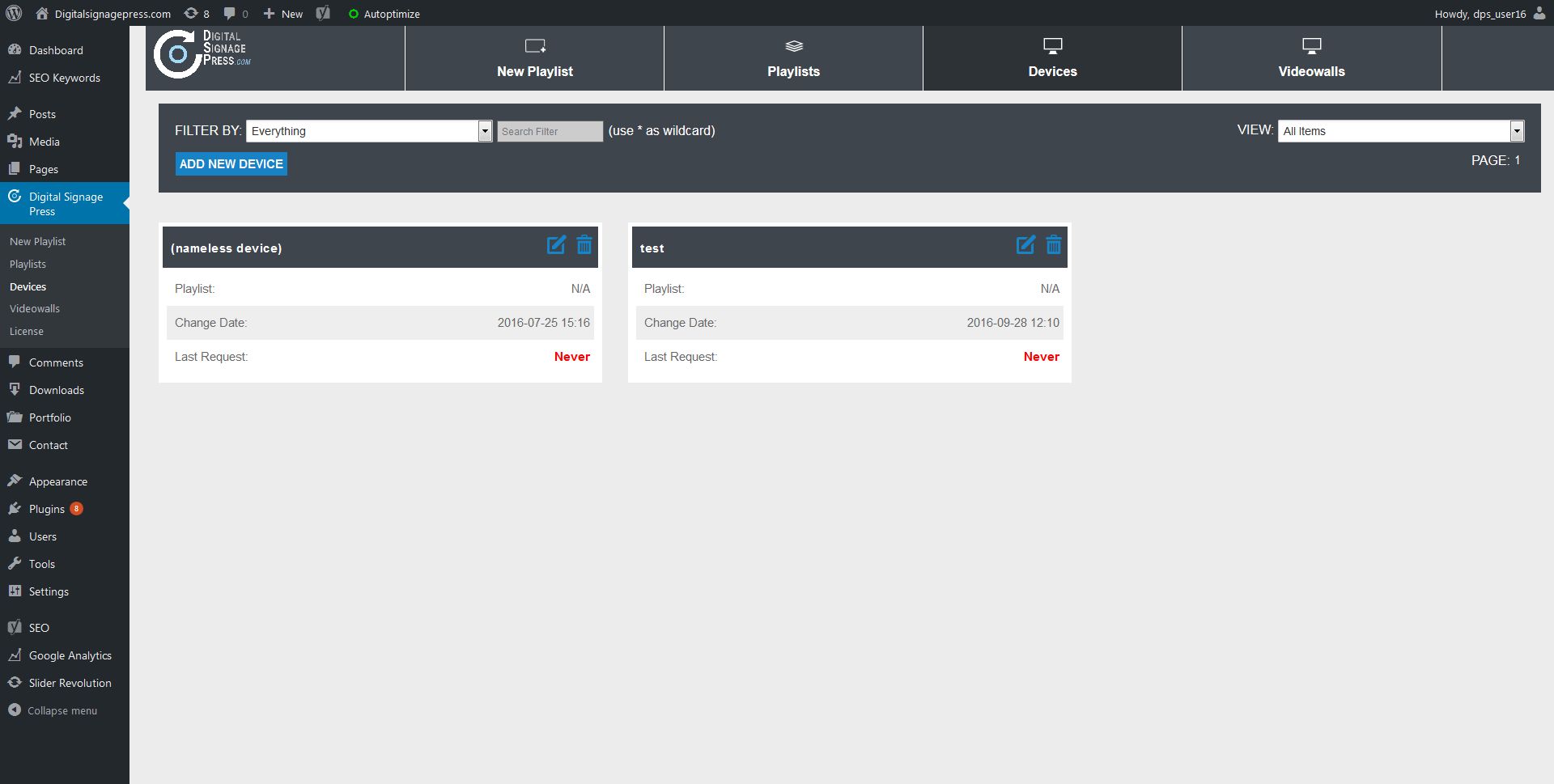
Task: Open the New content menu in admin bar
Action: pos(283,14)
